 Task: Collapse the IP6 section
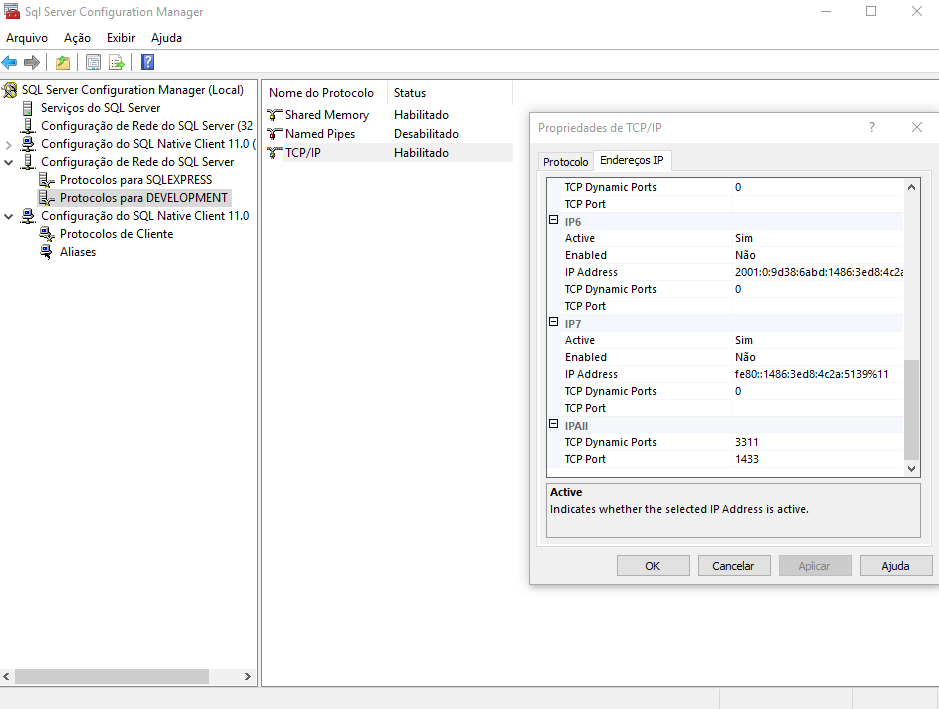click(554, 220)
